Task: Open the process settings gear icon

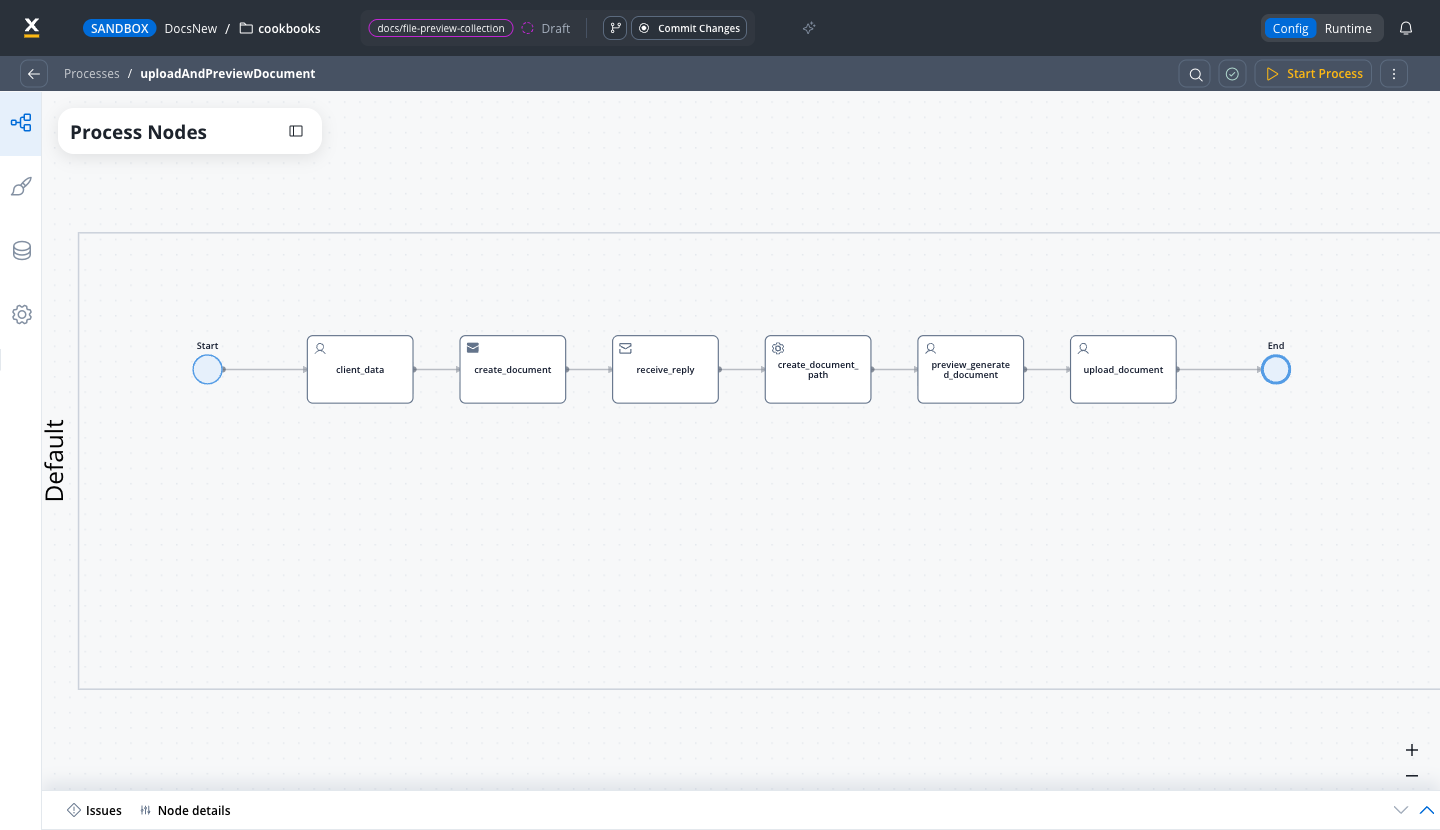Action: click(x=21, y=314)
